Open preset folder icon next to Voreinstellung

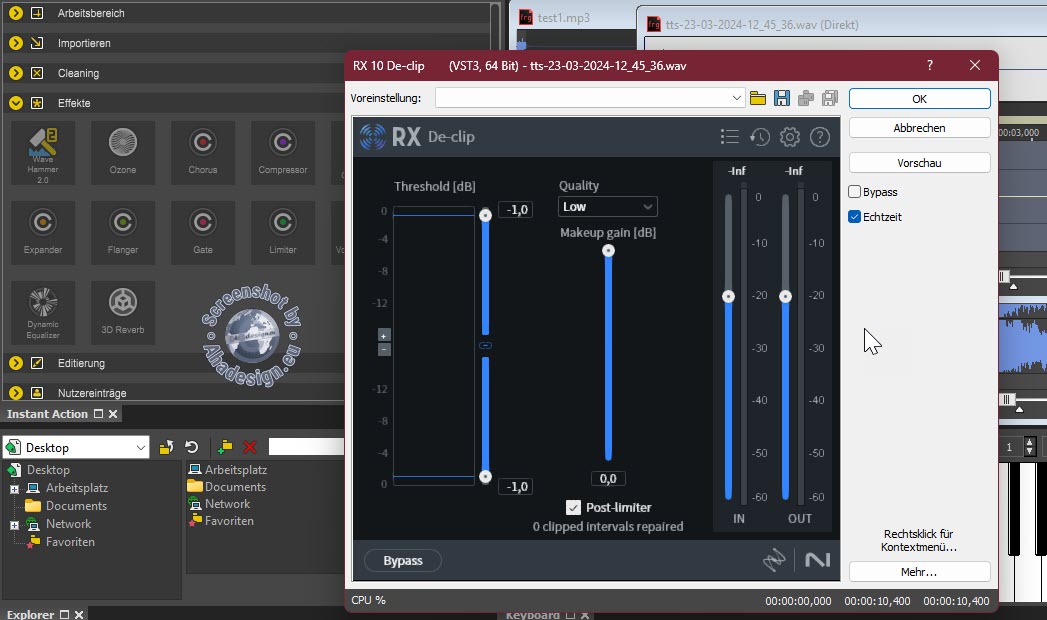(x=758, y=98)
